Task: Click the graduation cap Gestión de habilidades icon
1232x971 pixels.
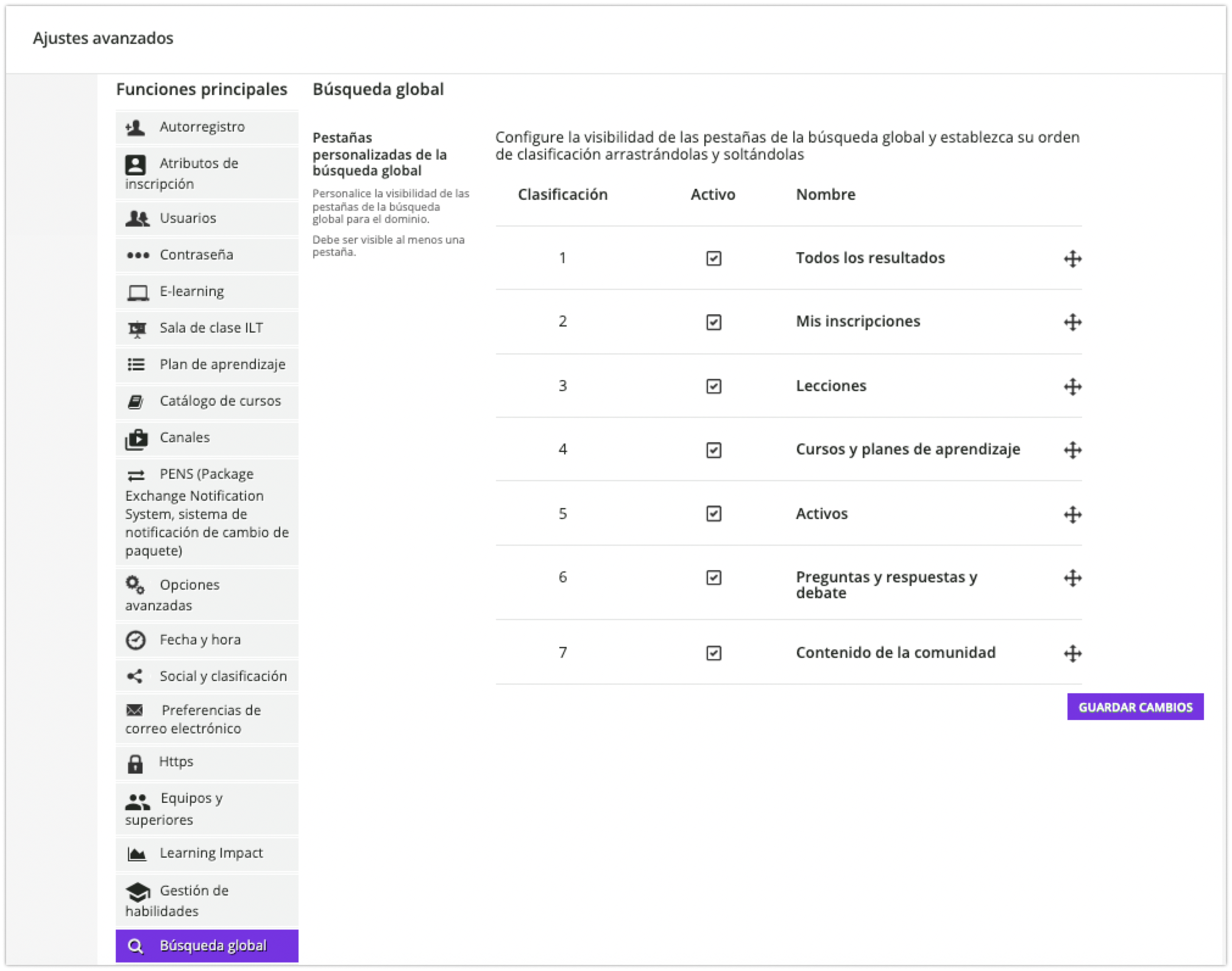Action: (138, 892)
